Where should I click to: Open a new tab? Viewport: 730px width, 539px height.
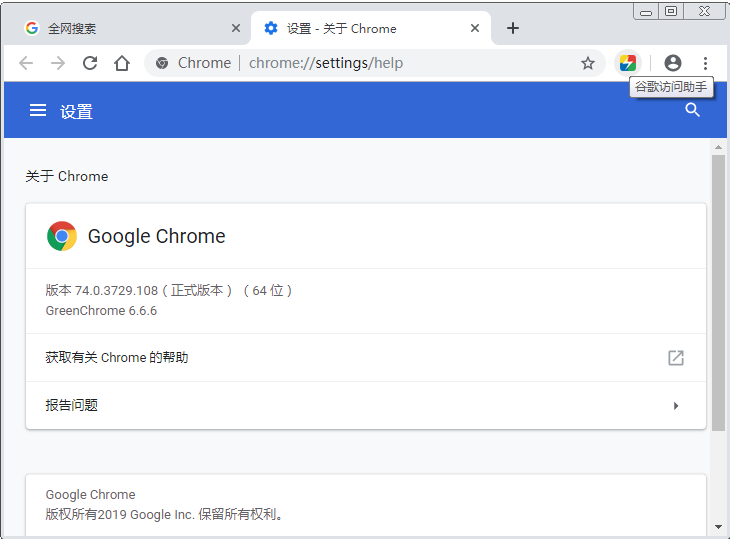513,28
